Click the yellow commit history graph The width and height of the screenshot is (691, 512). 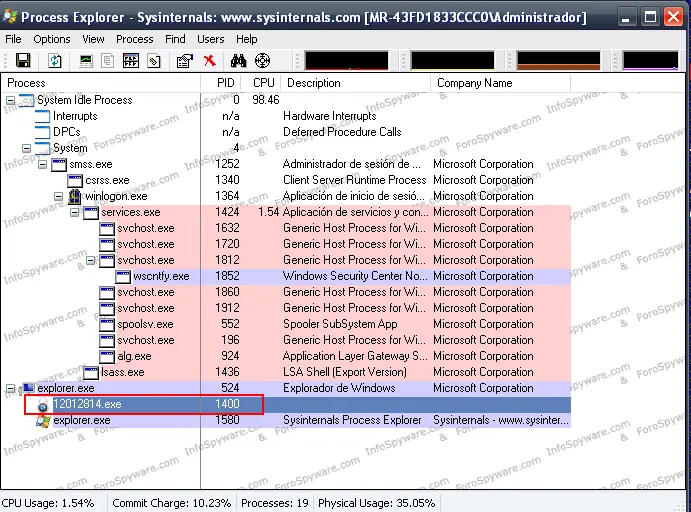tap(453, 61)
